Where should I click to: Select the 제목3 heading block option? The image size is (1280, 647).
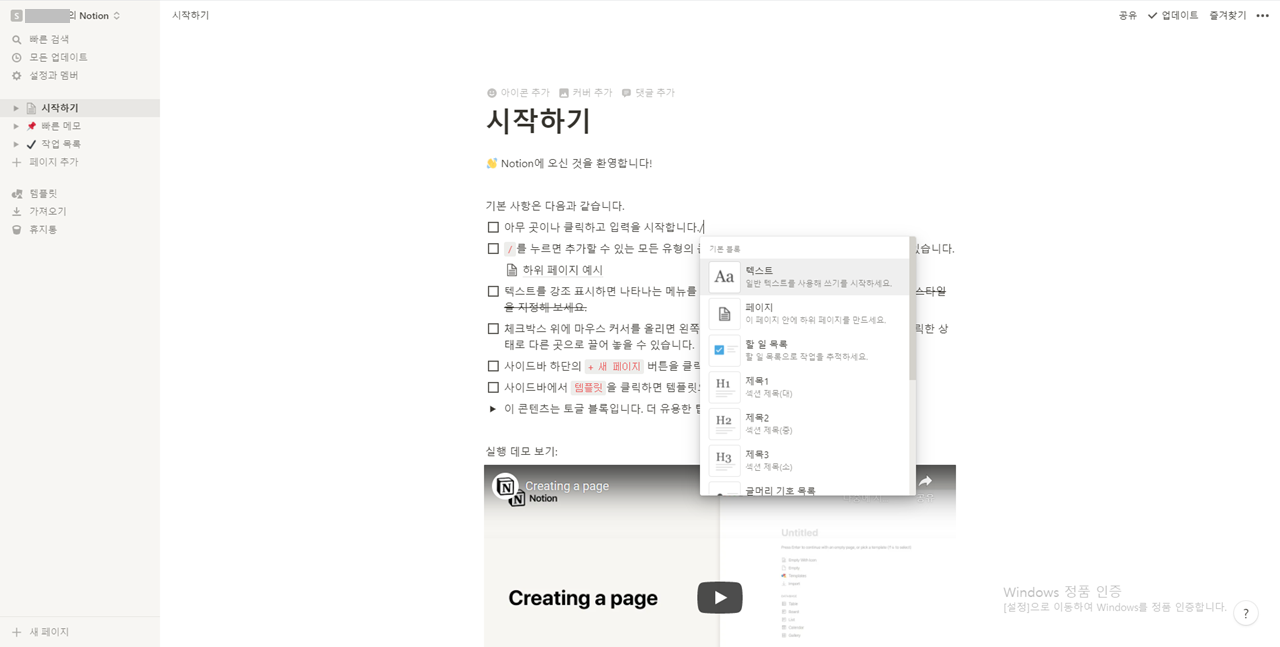[805, 461]
